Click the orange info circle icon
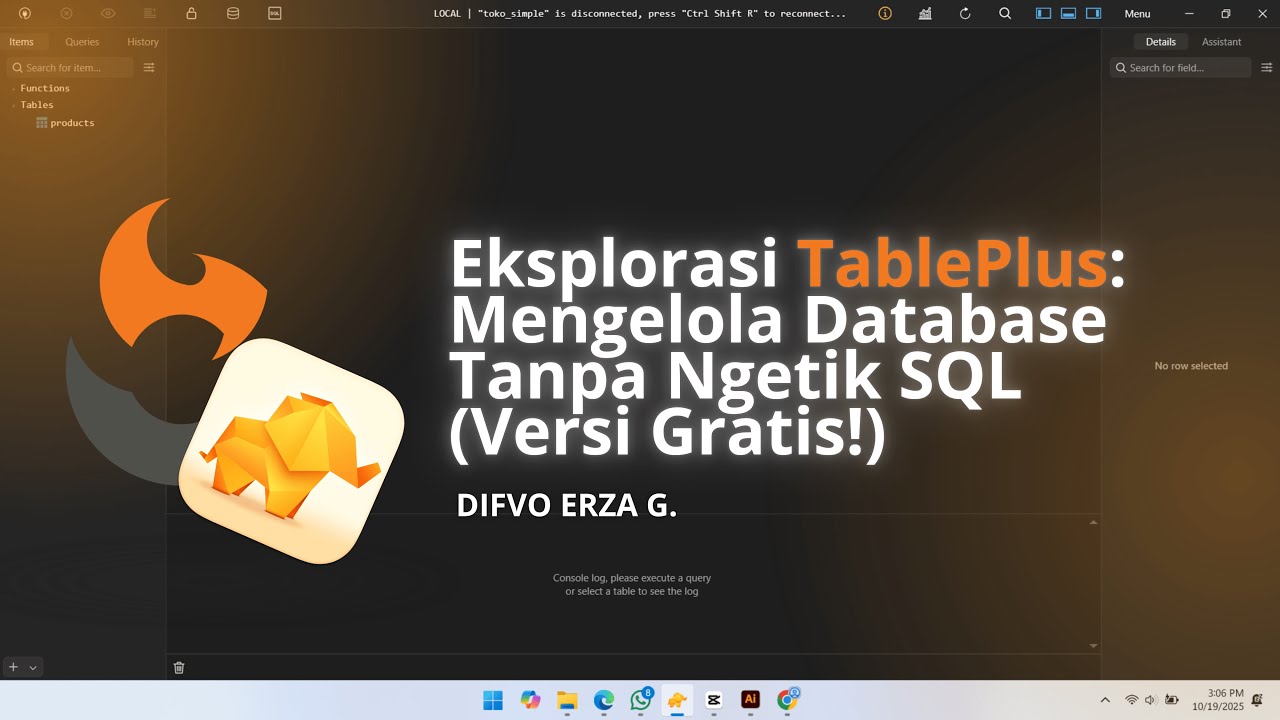This screenshot has width=1280, height=720. (885, 13)
